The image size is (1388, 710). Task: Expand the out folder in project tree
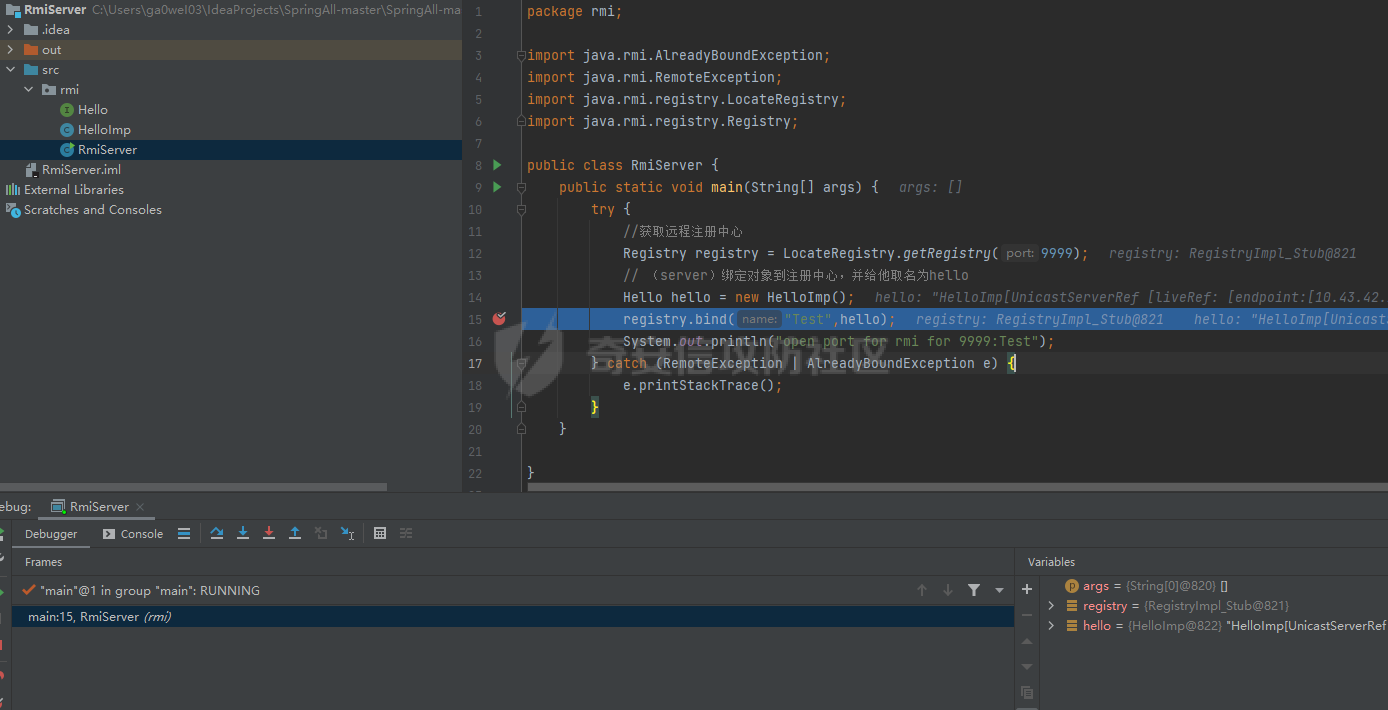click(x=10, y=50)
